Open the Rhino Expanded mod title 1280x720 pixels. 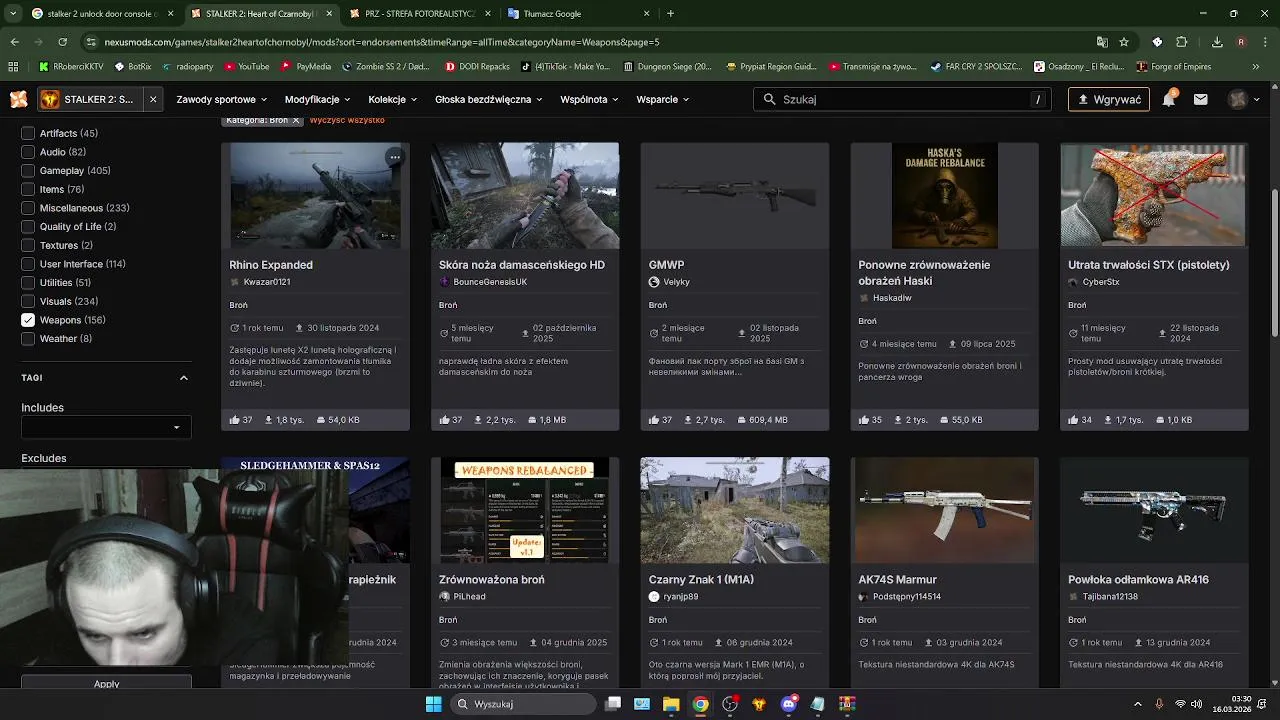[x=271, y=265]
